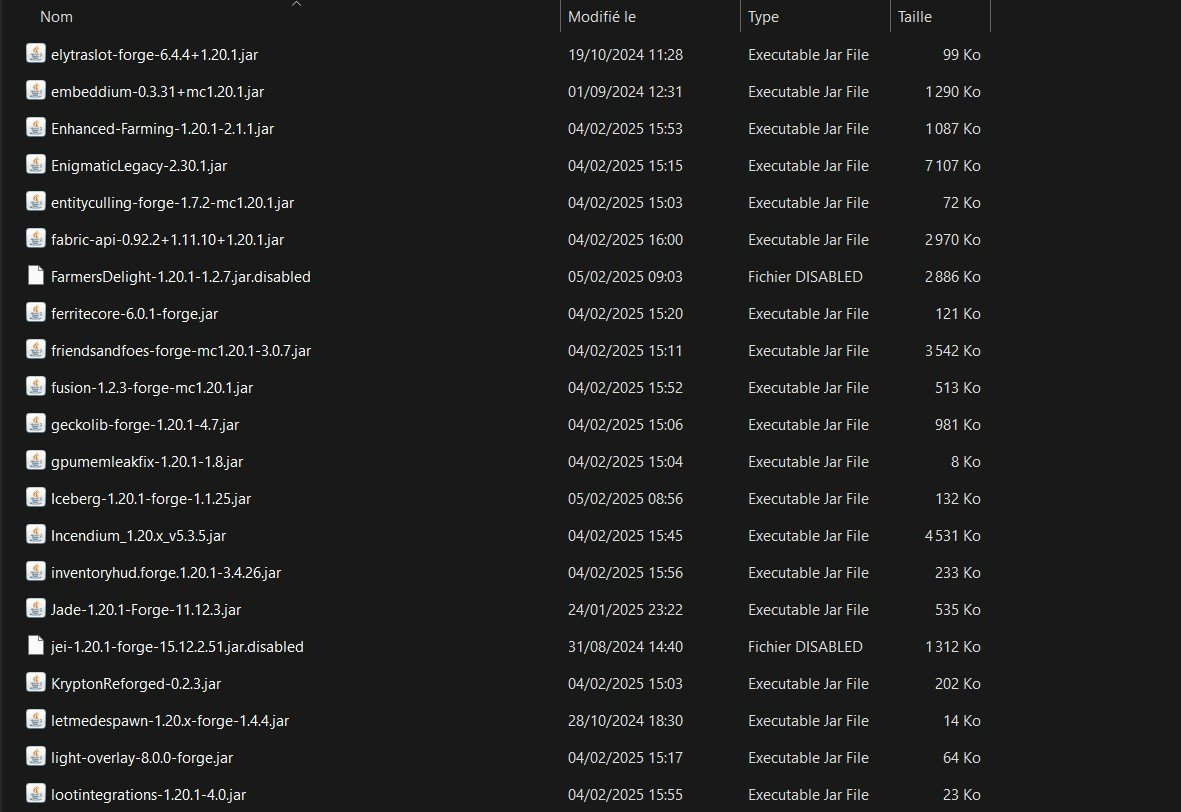
Task: Click the icon next to jei-1.20.1-forge disabled file
Action: click(x=35, y=646)
